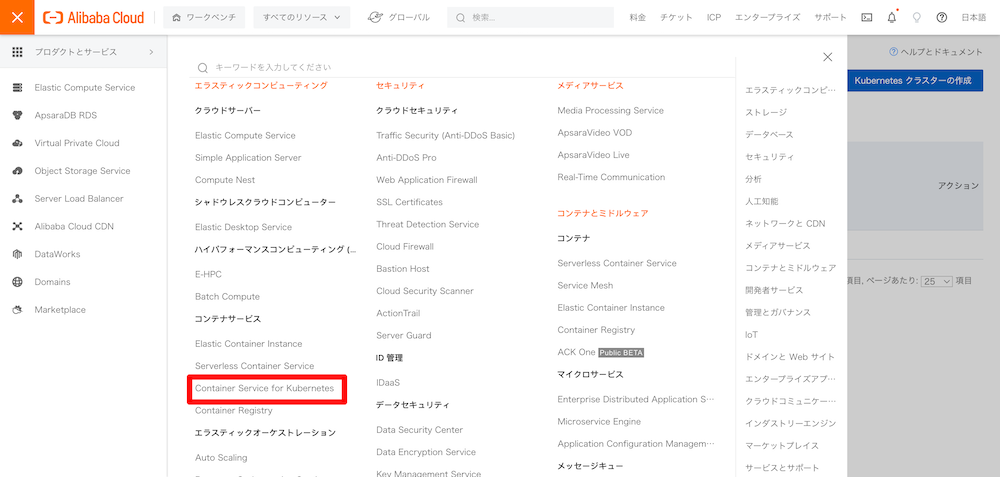The height and width of the screenshot is (477, 1000).
Task: Open 日本語 language selector
Action: 973,18
